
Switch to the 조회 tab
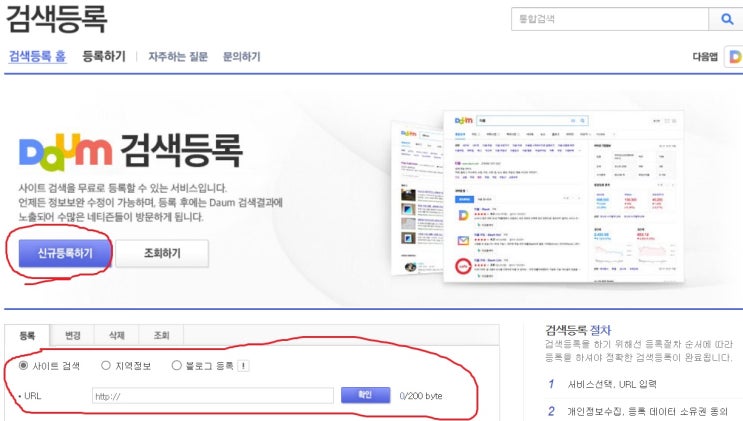pos(161,336)
